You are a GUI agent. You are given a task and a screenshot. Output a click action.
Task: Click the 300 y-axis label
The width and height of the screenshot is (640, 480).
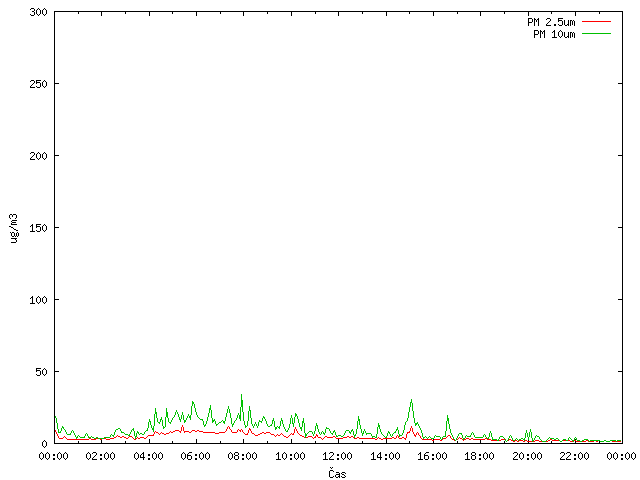tap(38, 12)
